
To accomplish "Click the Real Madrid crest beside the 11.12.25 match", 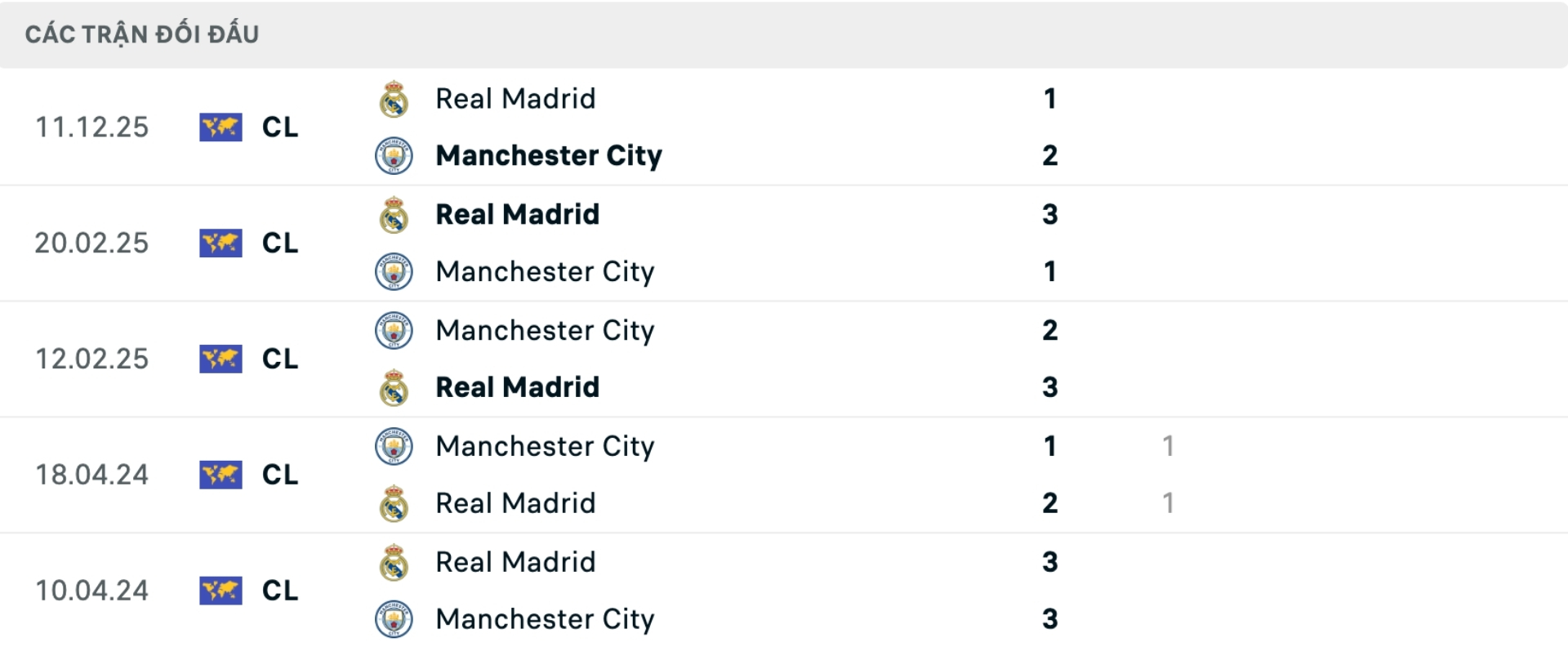I will coord(393,98).
